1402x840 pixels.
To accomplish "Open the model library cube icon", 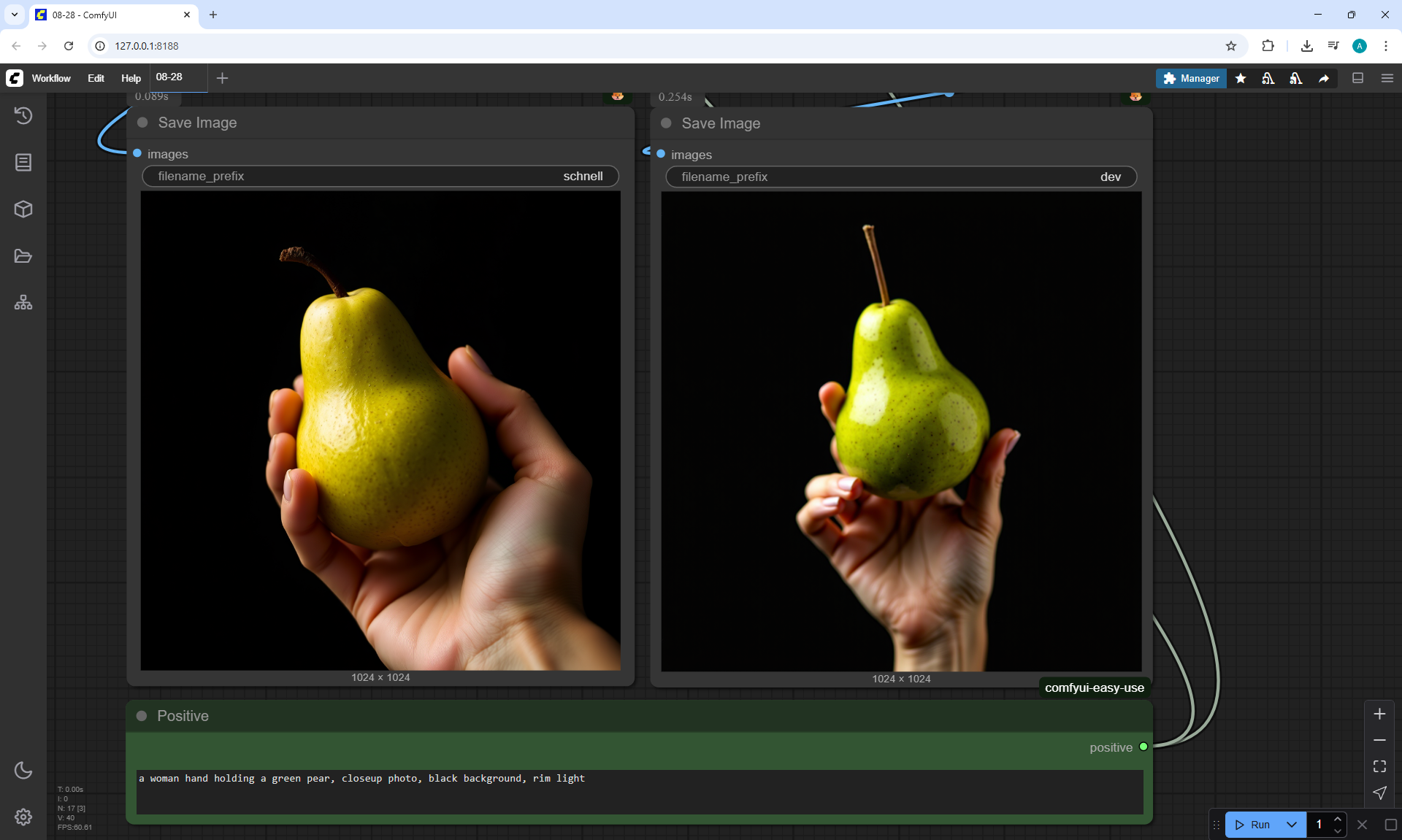I will tap(23, 209).
